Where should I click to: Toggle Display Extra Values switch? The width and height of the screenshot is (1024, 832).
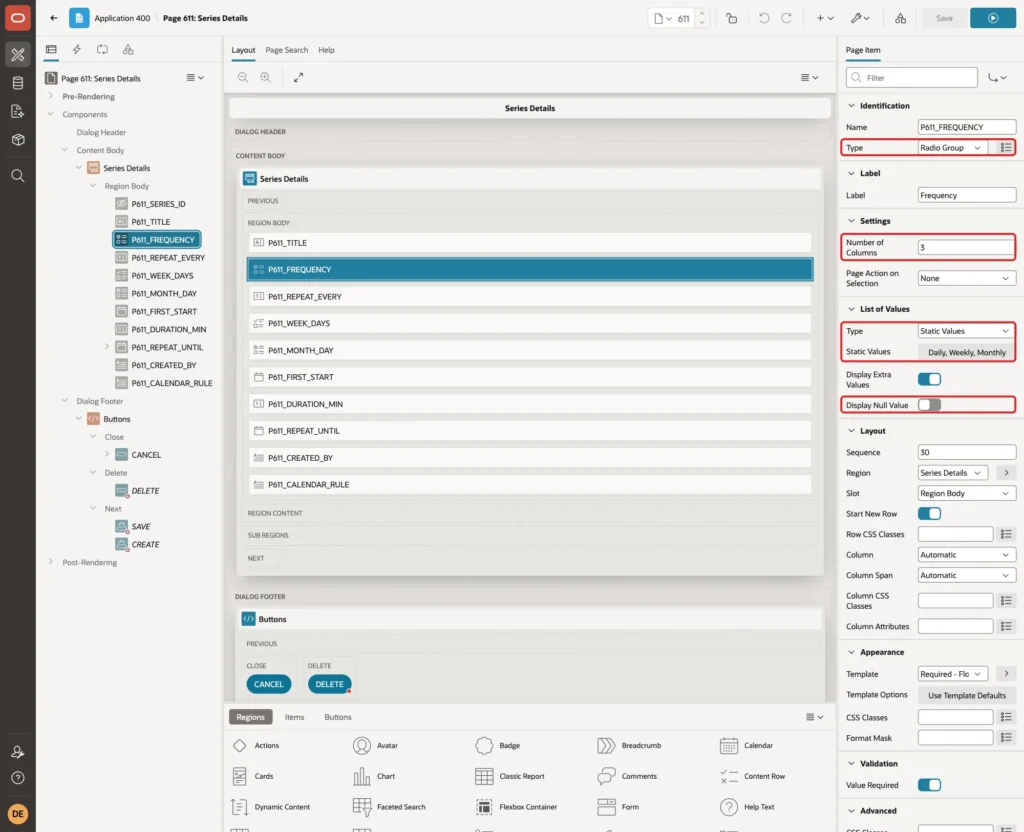pyautogui.click(x=929, y=379)
